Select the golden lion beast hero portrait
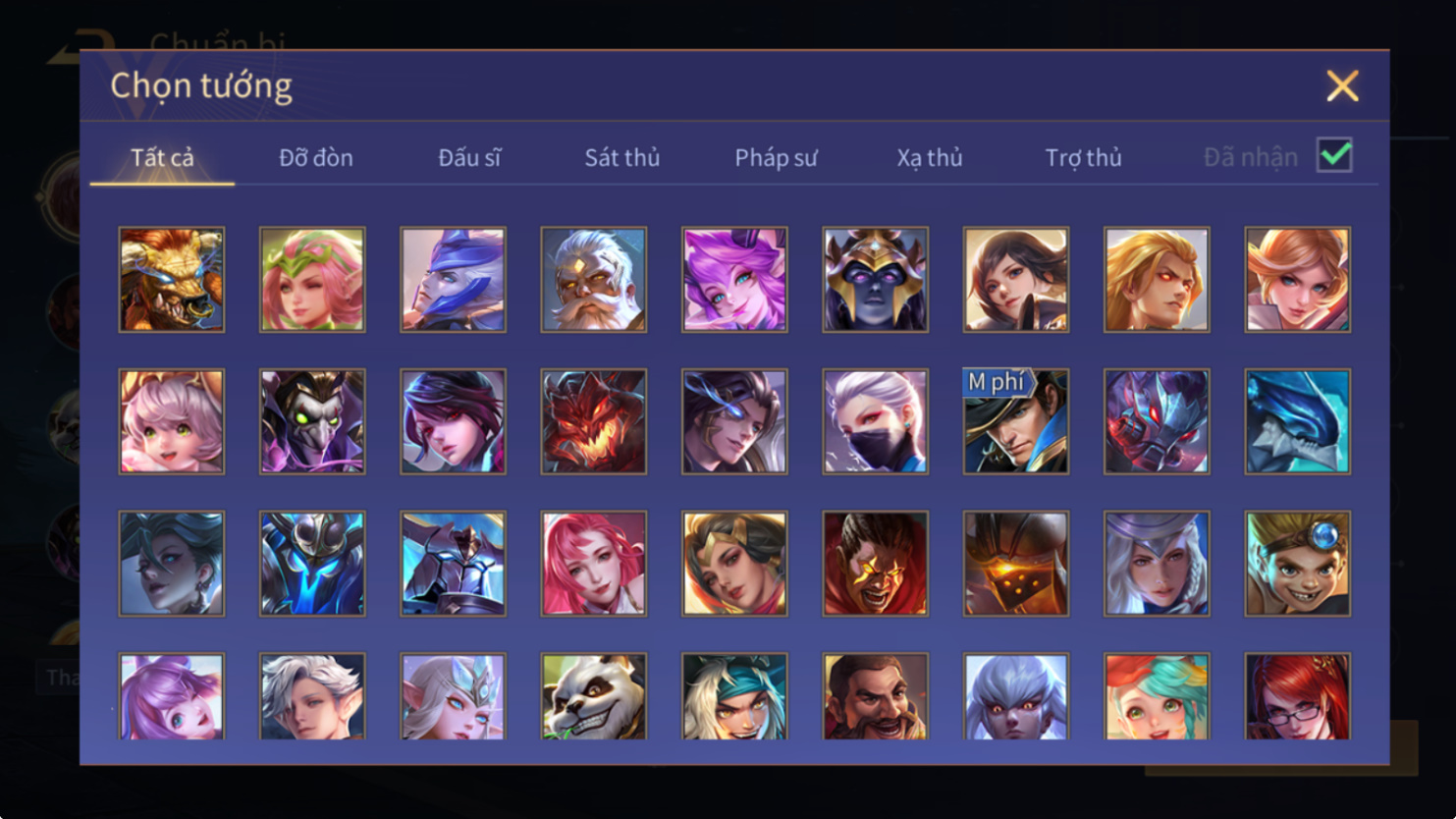This screenshot has height=819, width=1456. click(172, 280)
